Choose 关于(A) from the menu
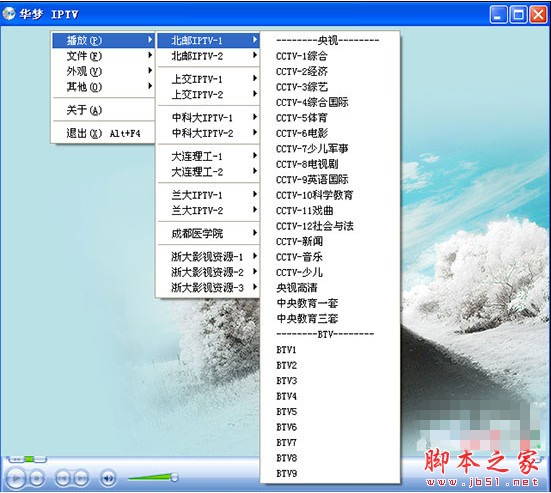 [103, 110]
